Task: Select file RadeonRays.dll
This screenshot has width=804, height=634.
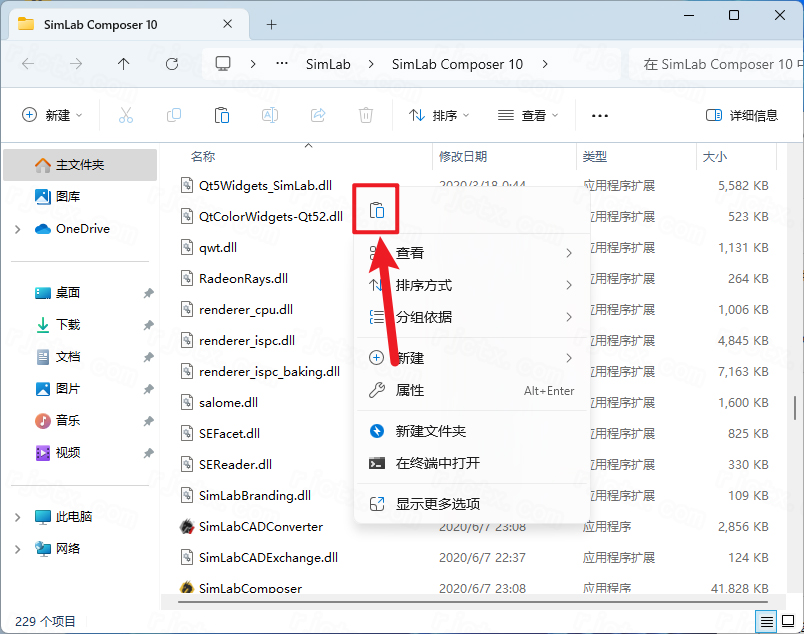Action: coord(243,279)
